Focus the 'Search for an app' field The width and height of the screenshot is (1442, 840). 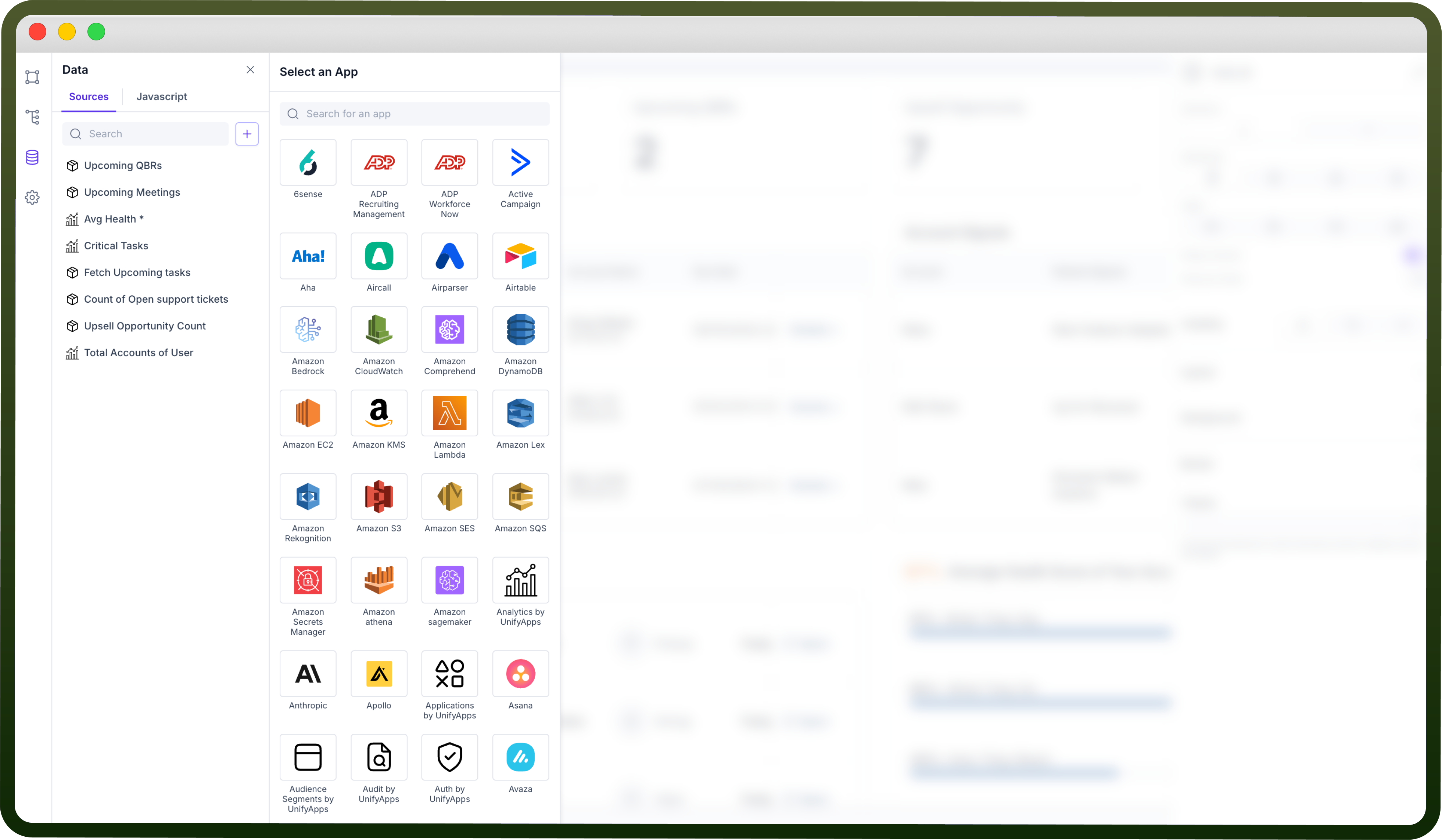coord(415,114)
